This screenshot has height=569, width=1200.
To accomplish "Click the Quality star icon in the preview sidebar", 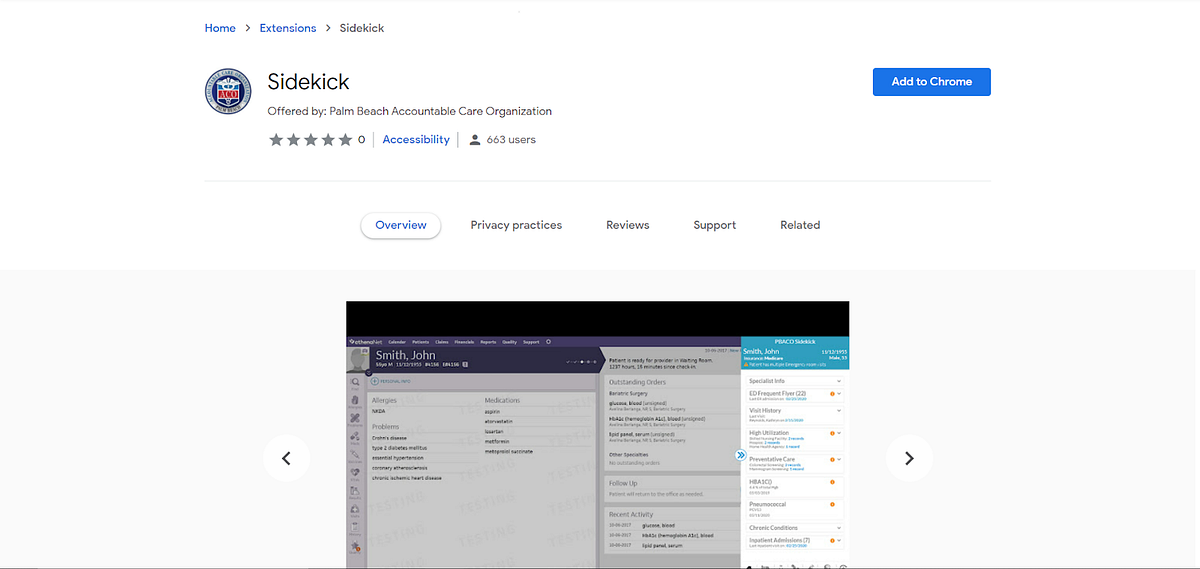I will pos(355,546).
